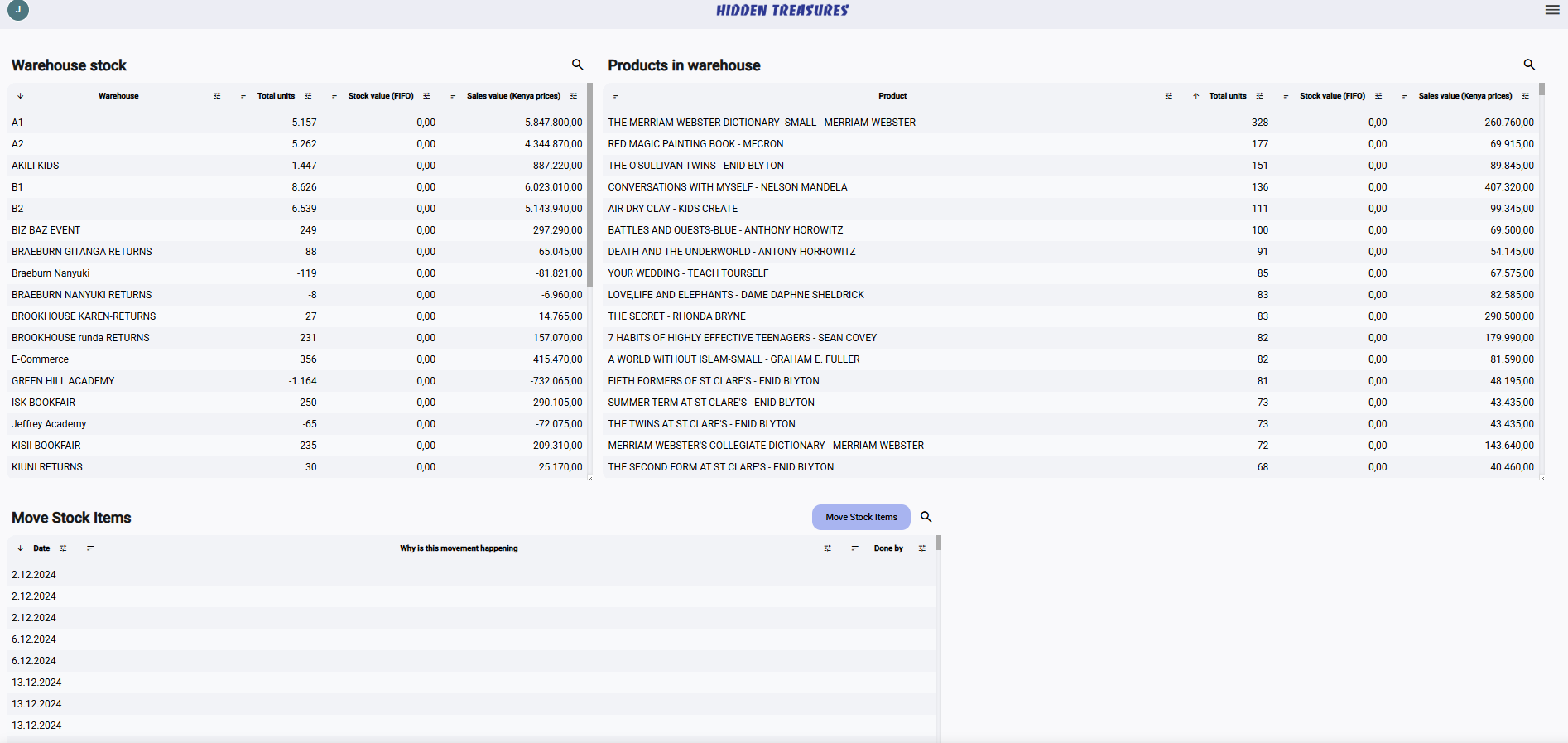The height and width of the screenshot is (743, 1568).
Task: Open filter settings for Date column
Action: tap(63, 548)
